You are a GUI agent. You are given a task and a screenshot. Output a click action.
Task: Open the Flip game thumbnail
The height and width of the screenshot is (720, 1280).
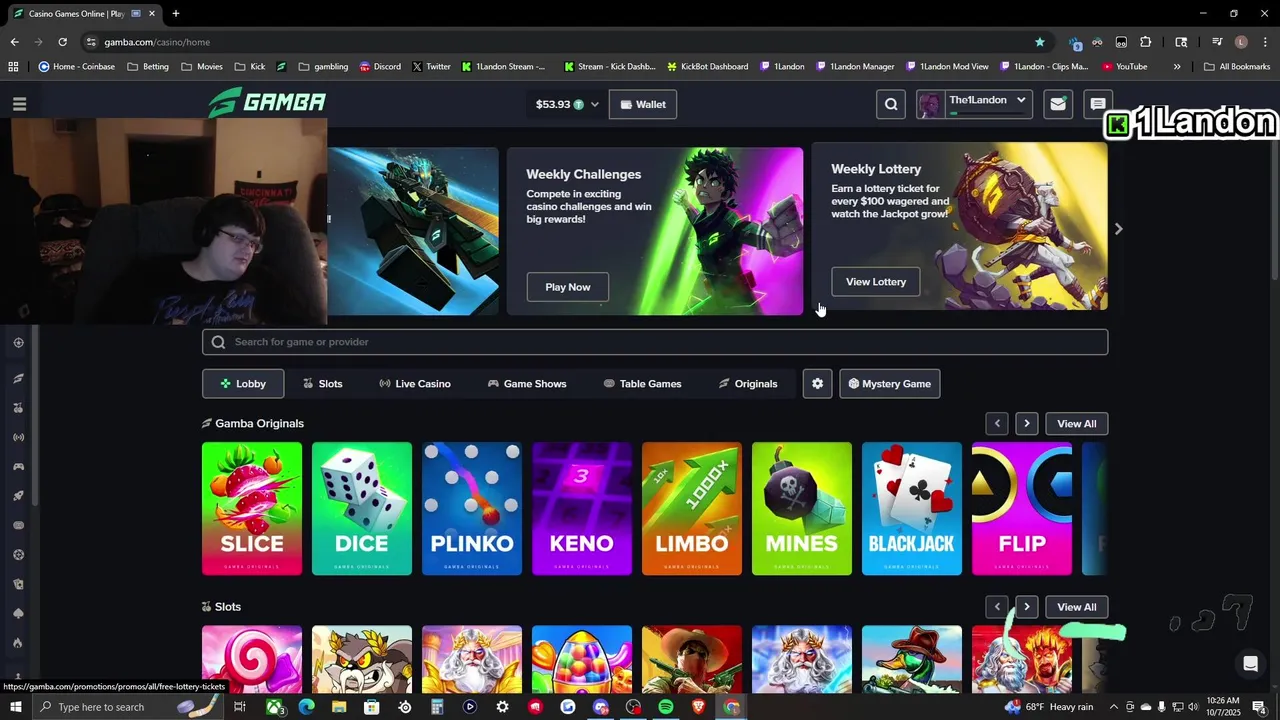(1022, 509)
